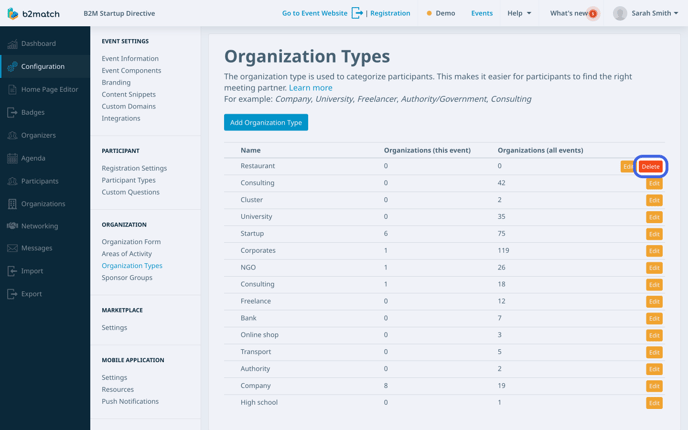The height and width of the screenshot is (430, 688).
Task: Edit the Freelance organization type
Action: click(x=654, y=301)
